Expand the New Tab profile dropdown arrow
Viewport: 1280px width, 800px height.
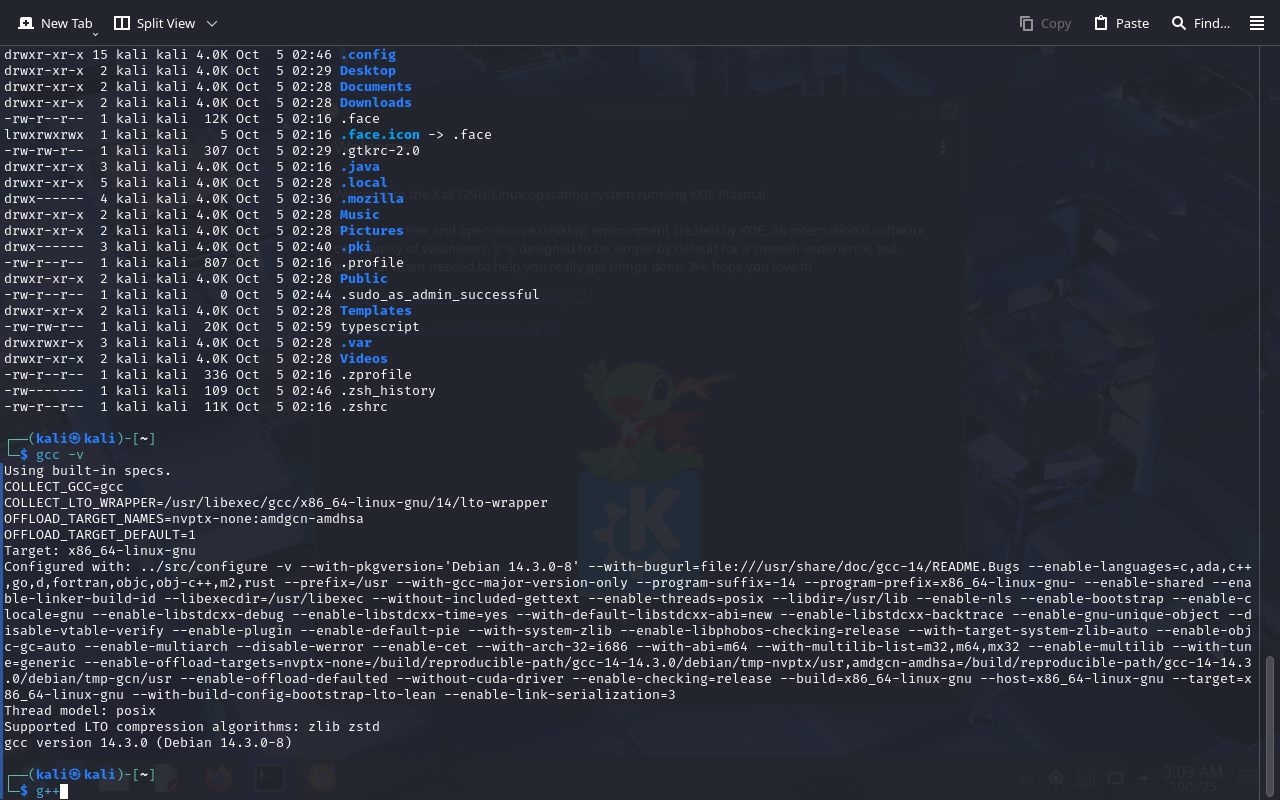tap(95, 33)
